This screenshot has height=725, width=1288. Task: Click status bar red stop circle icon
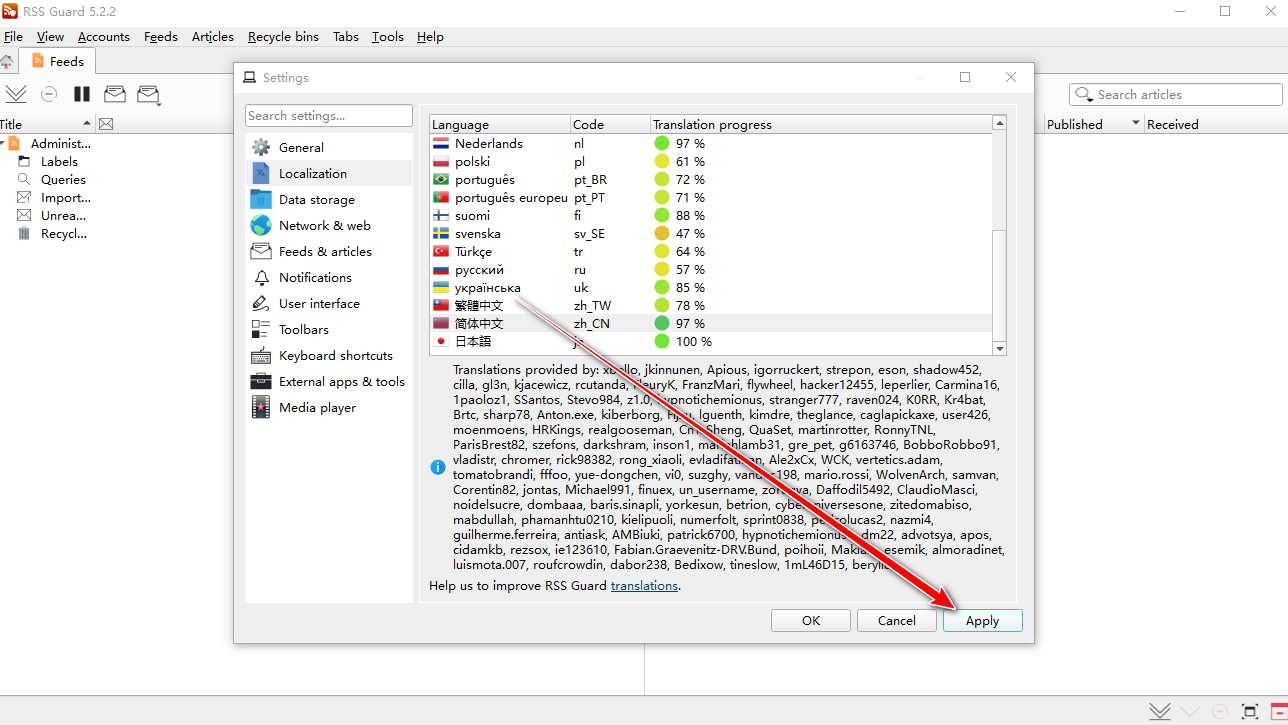click(x=1220, y=711)
